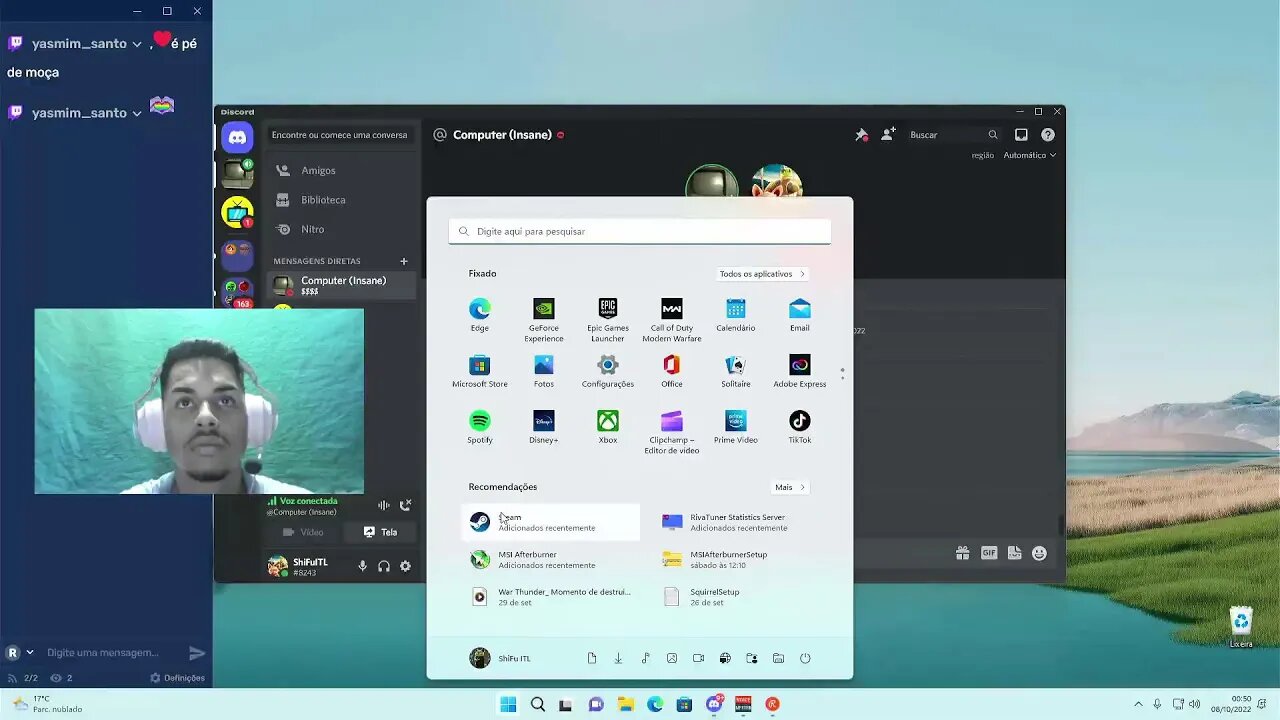Launch Adobe Express
Viewport: 1280px width, 720px height.
[800, 371]
